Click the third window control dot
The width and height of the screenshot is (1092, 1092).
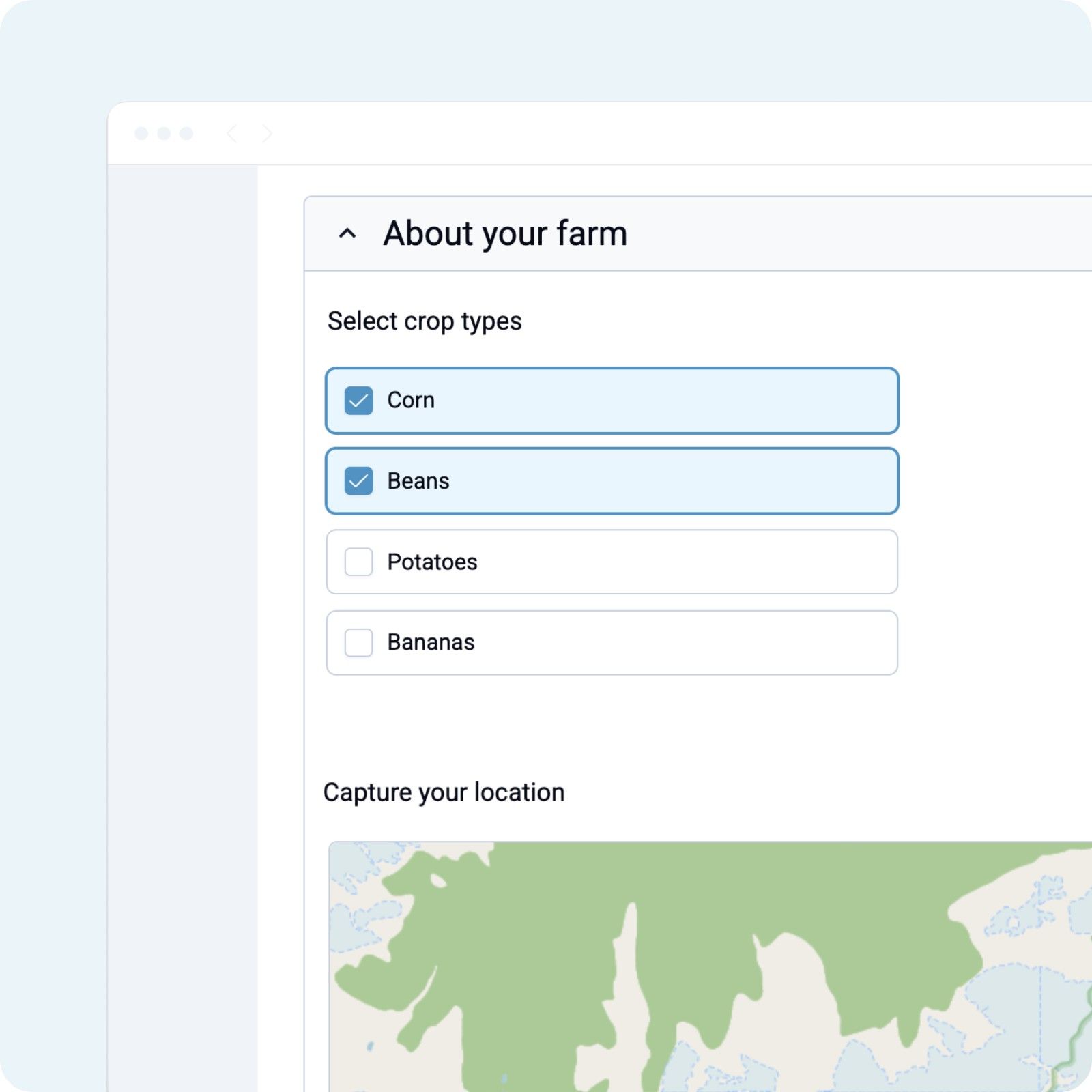pyautogui.click(x=186, y=133)
